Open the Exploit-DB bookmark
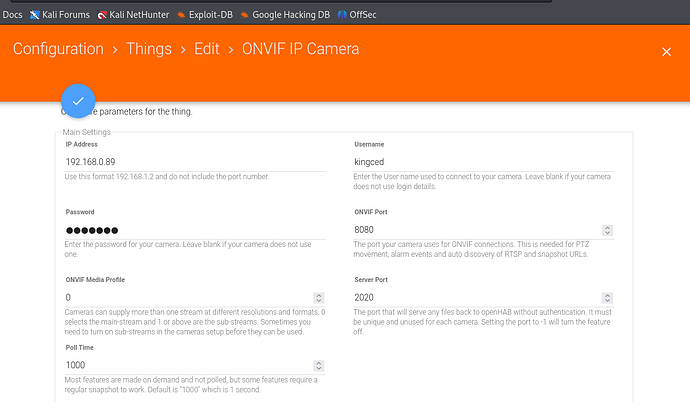 coord(205,15)
